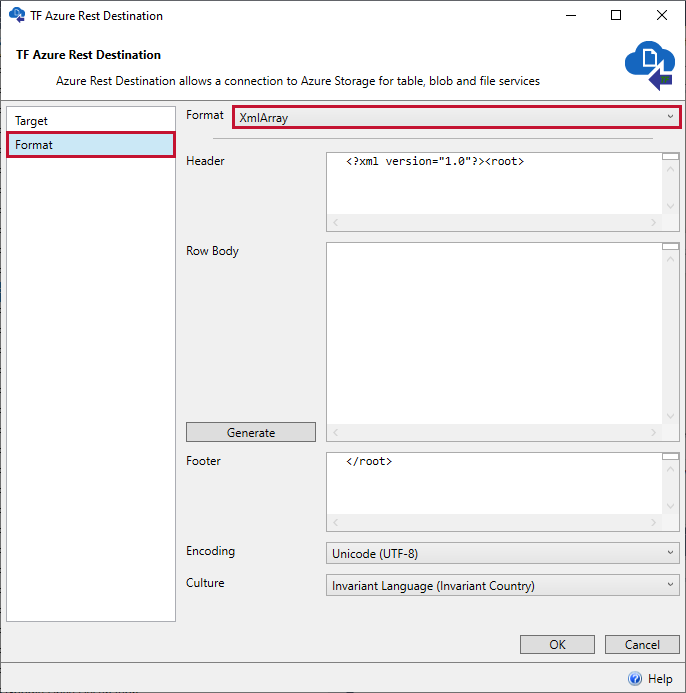Click Footer box horizontal scroll left arrow
Image resolution: width=686 pixels, height=693 pixels.
pos(335,522)
